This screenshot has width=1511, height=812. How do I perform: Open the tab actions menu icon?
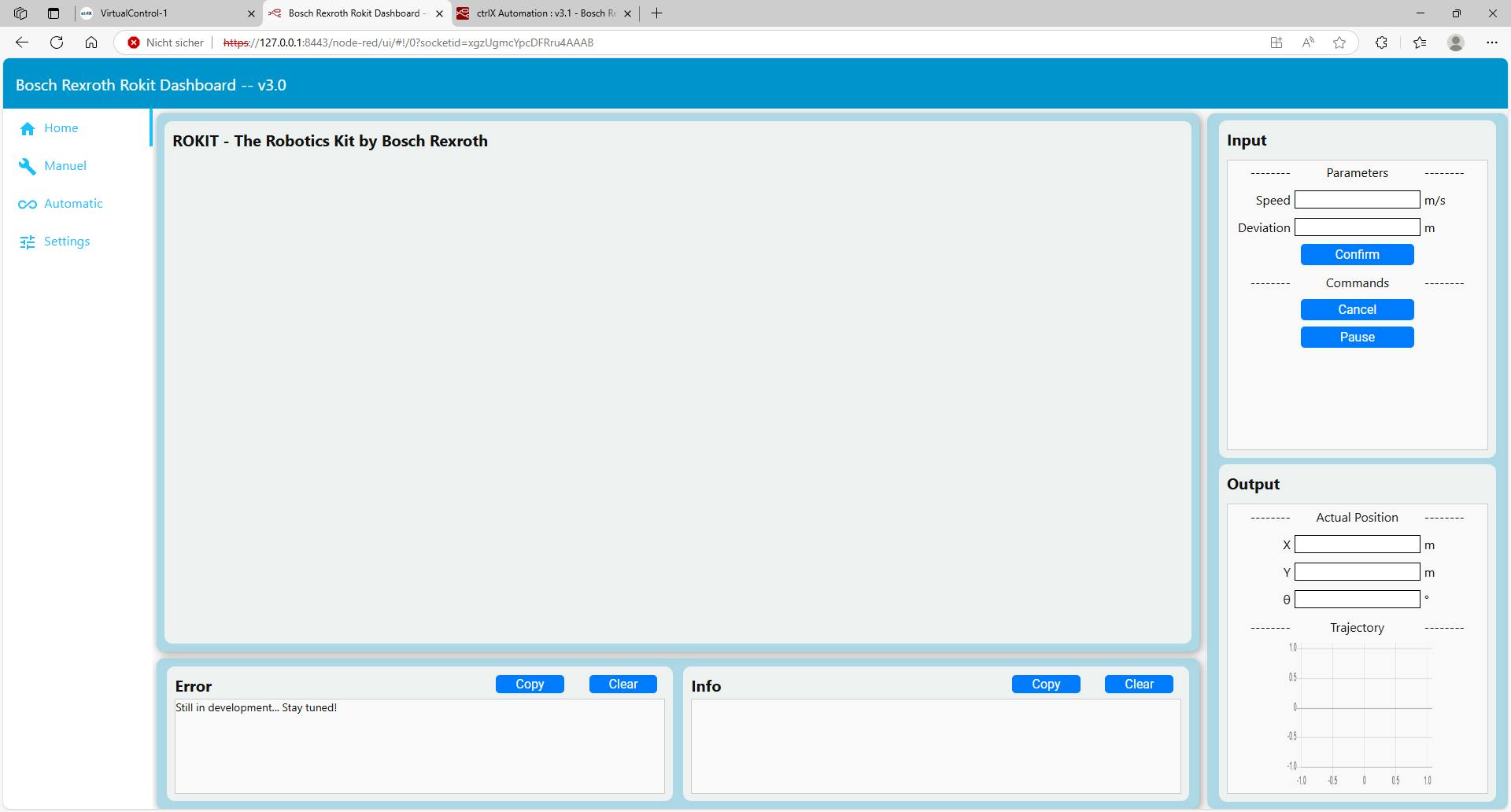(x=54, y=13)
